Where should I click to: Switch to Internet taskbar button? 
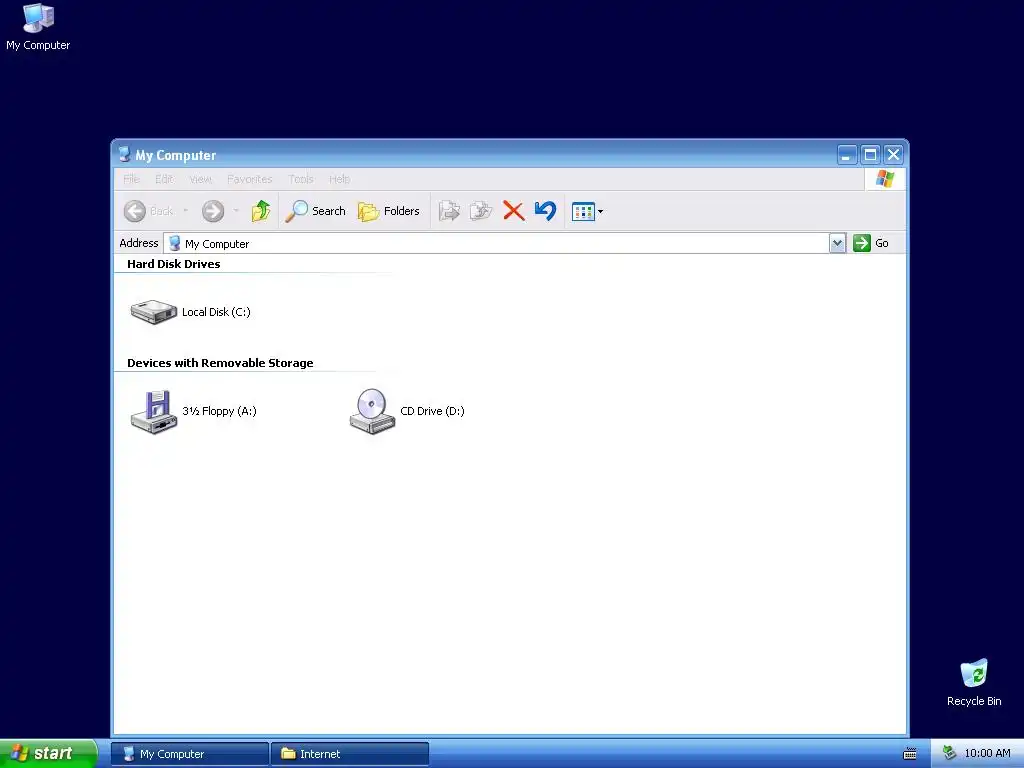pos(350,754)
